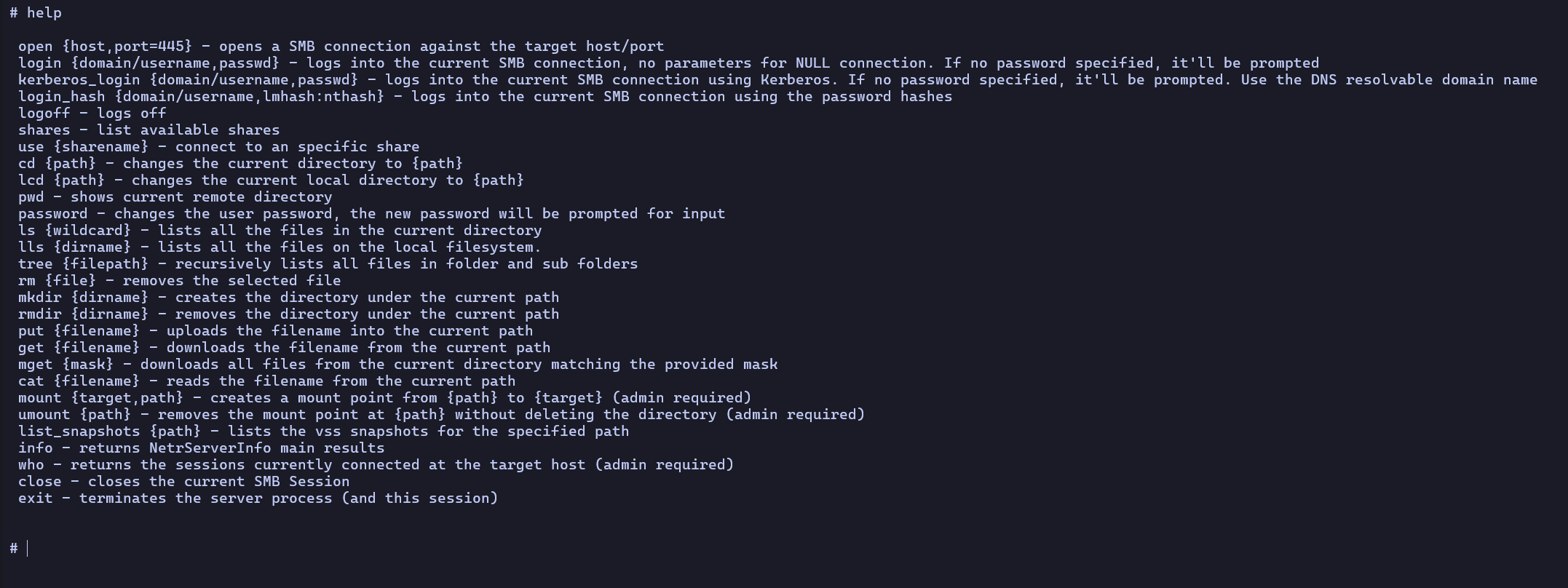This screenshot has width=1568, height=588.
Task: Click the 'pwd - shows current remote directory' line
Action: coord(175,197)
